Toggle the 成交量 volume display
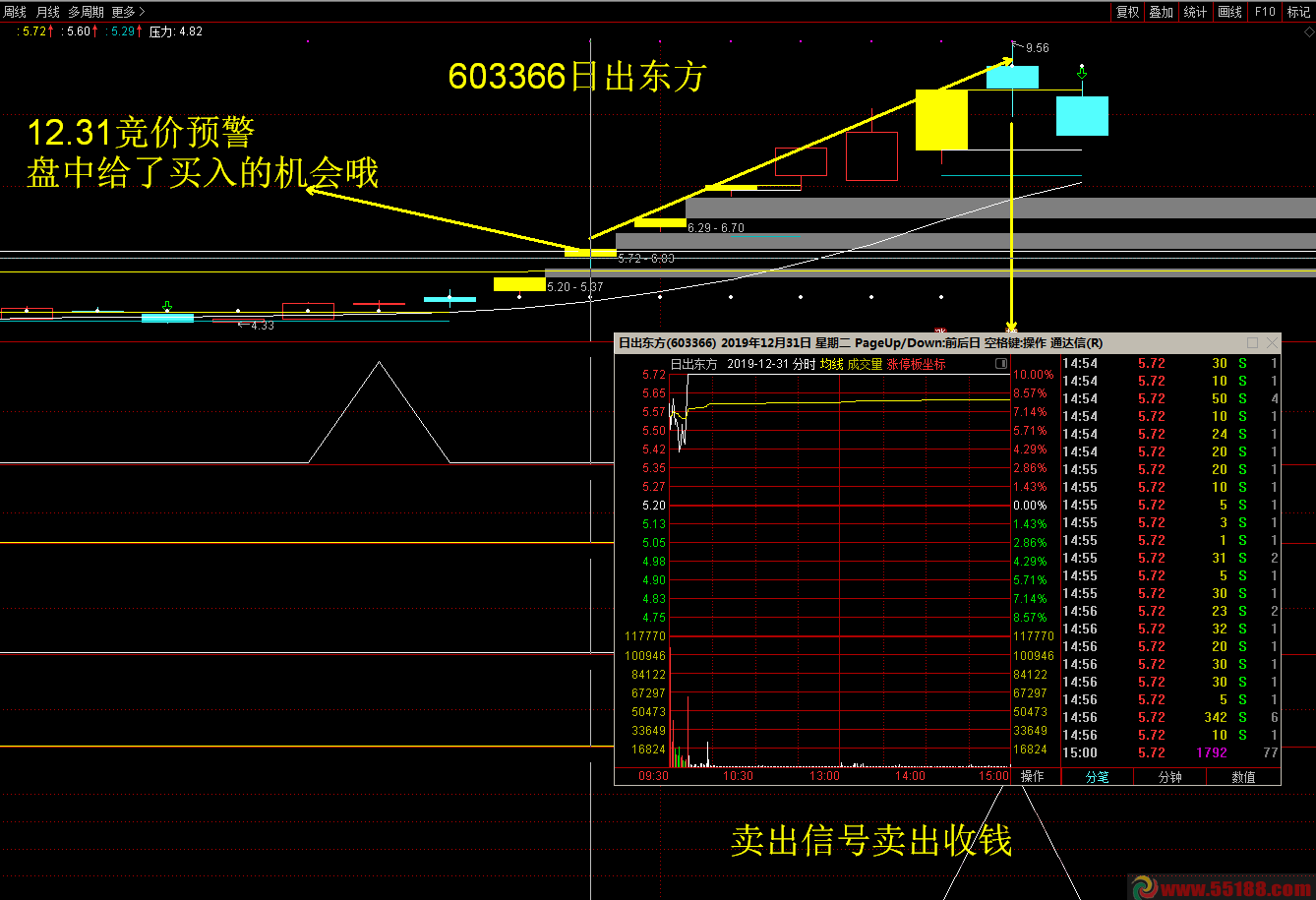This screenshot has height=900, width=1316. point(865,364)
